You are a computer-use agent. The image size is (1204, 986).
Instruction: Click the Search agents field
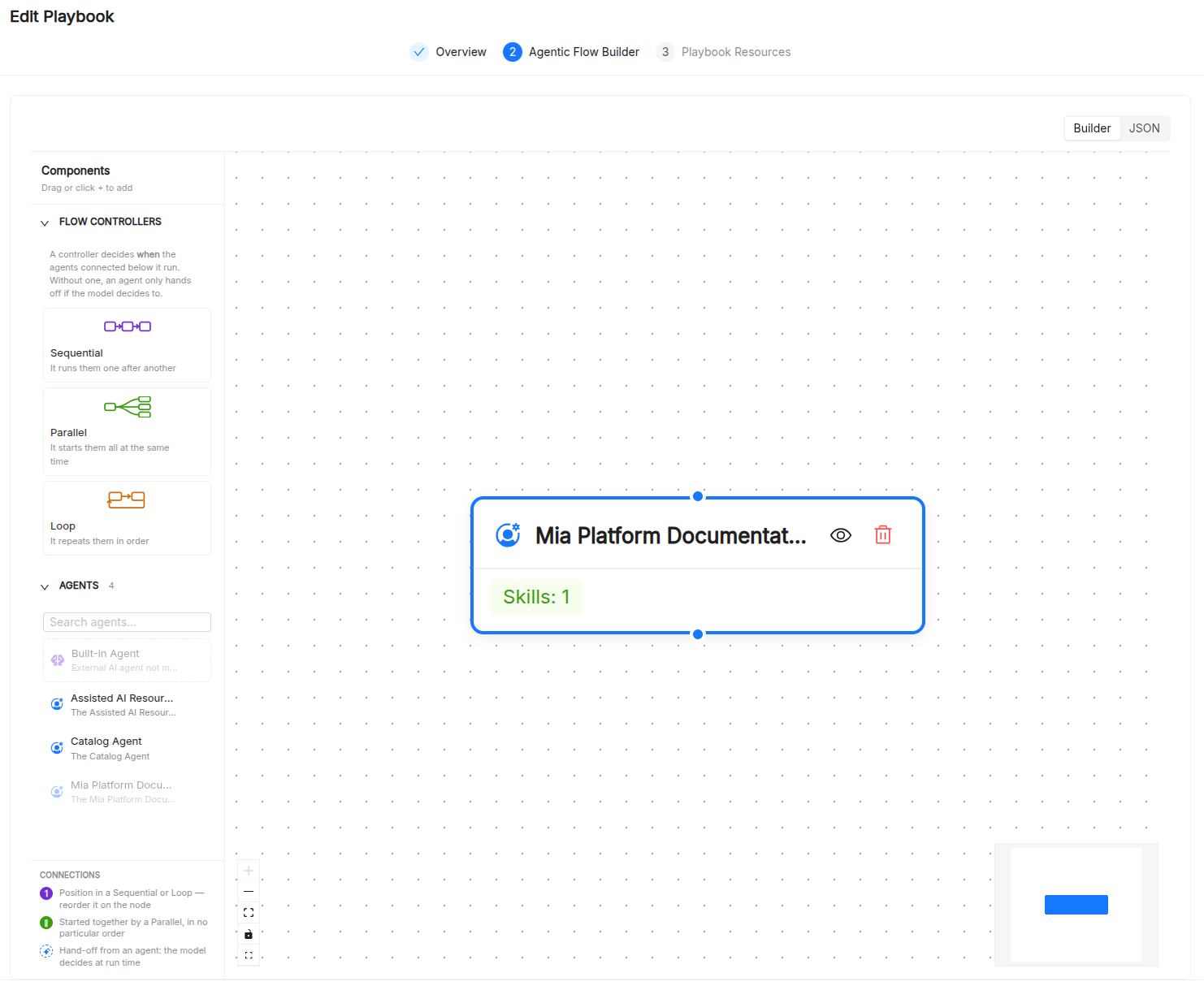tap(127, 622)
